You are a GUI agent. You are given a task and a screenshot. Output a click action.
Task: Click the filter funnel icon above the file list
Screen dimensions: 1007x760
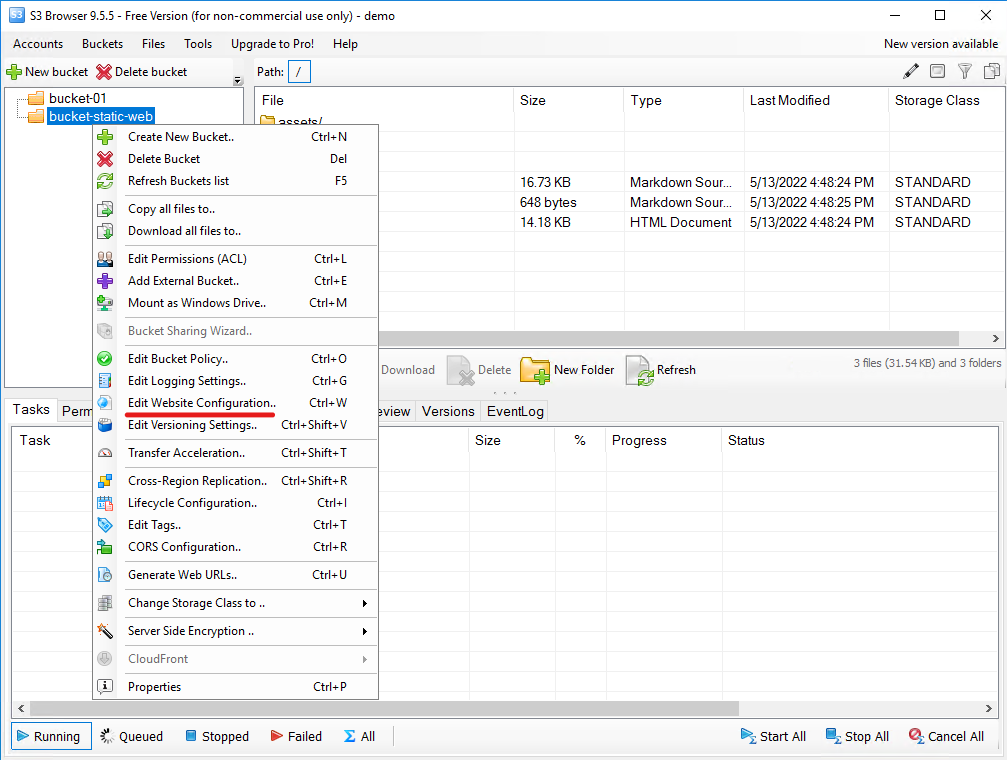tap(963, 71)
